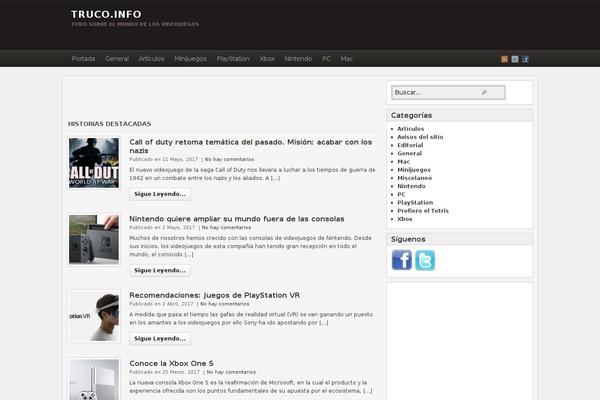Select Articulos in Categorías list

[x=411, y=129]
